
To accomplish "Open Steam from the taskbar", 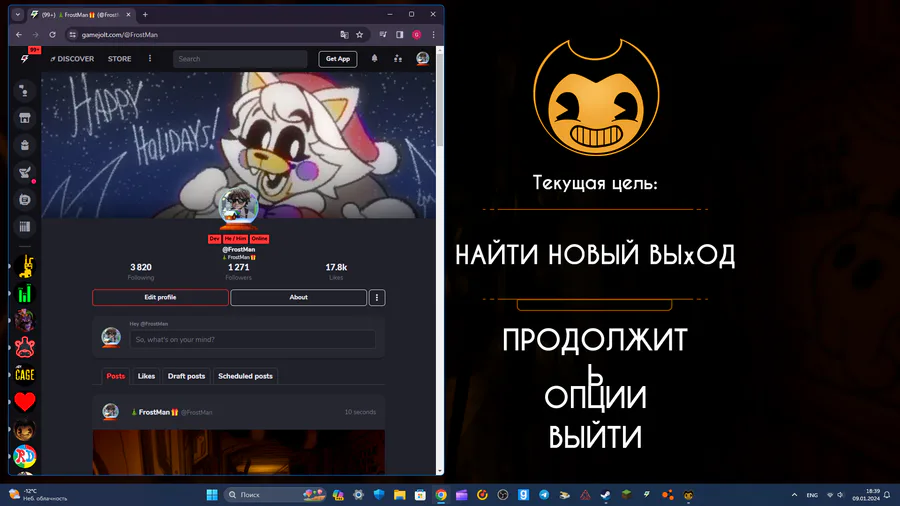I will 606,495.
